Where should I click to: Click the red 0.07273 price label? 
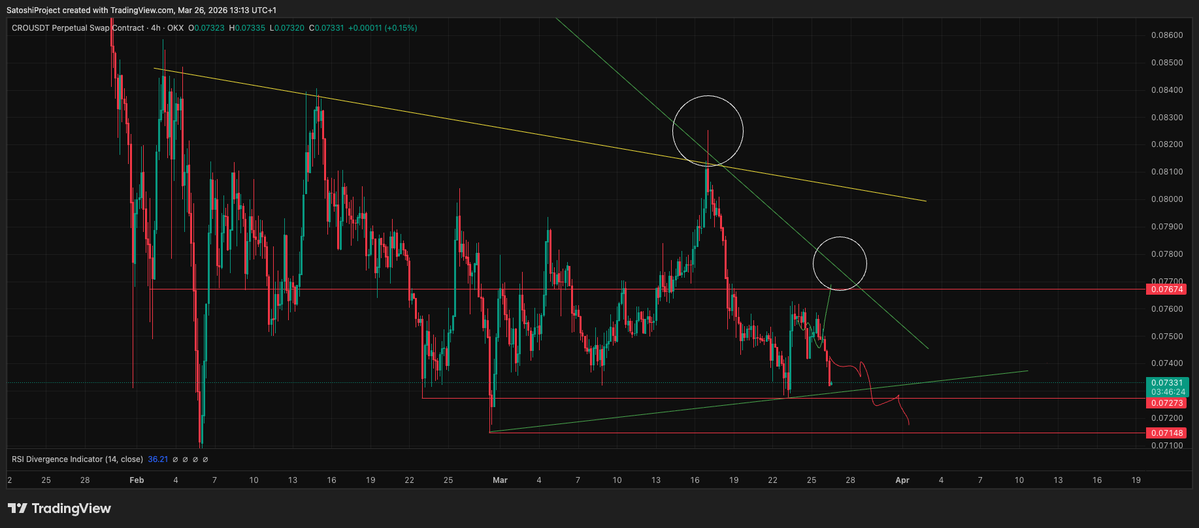(1166, 402)
